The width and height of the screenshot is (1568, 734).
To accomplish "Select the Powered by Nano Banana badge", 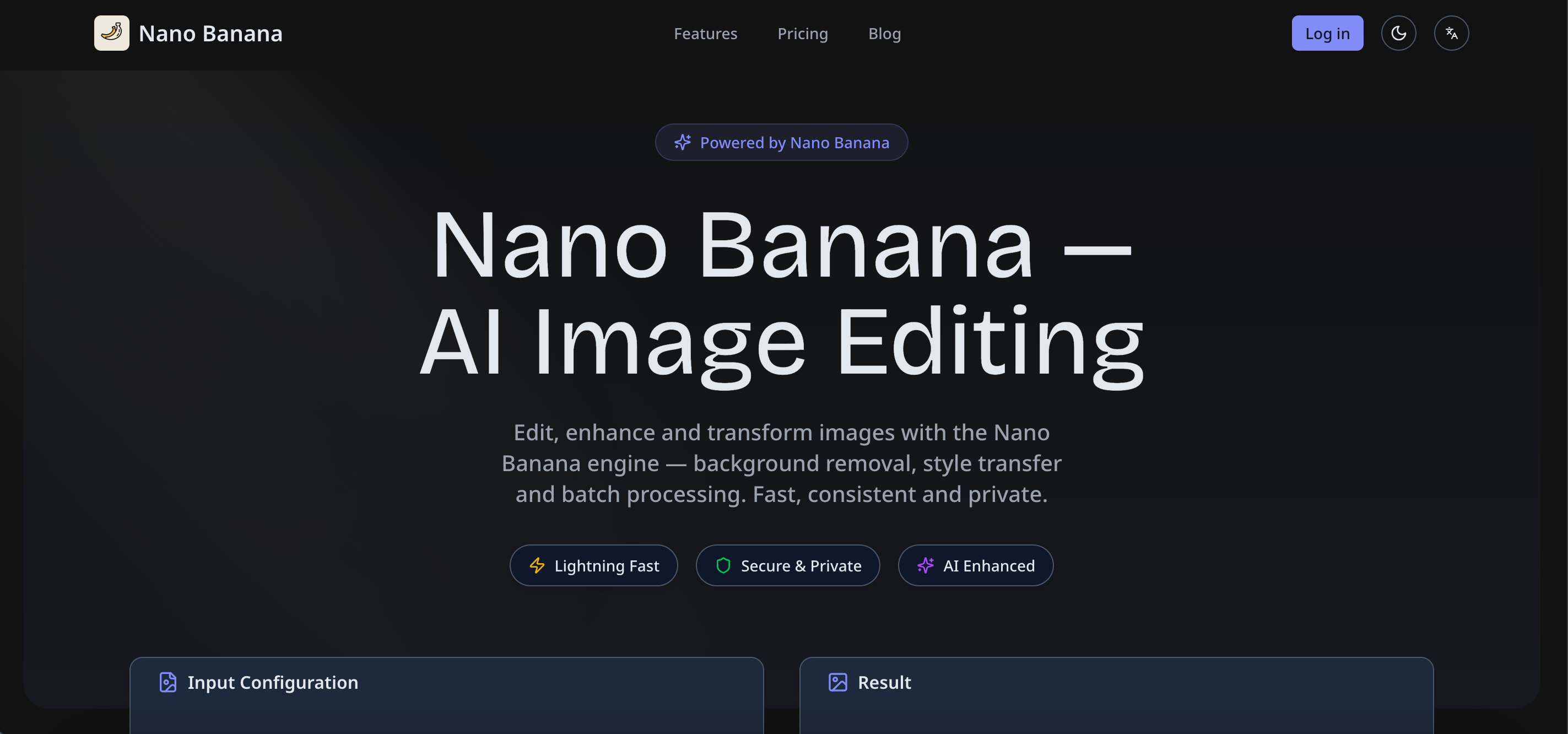I will coord(781,142).
